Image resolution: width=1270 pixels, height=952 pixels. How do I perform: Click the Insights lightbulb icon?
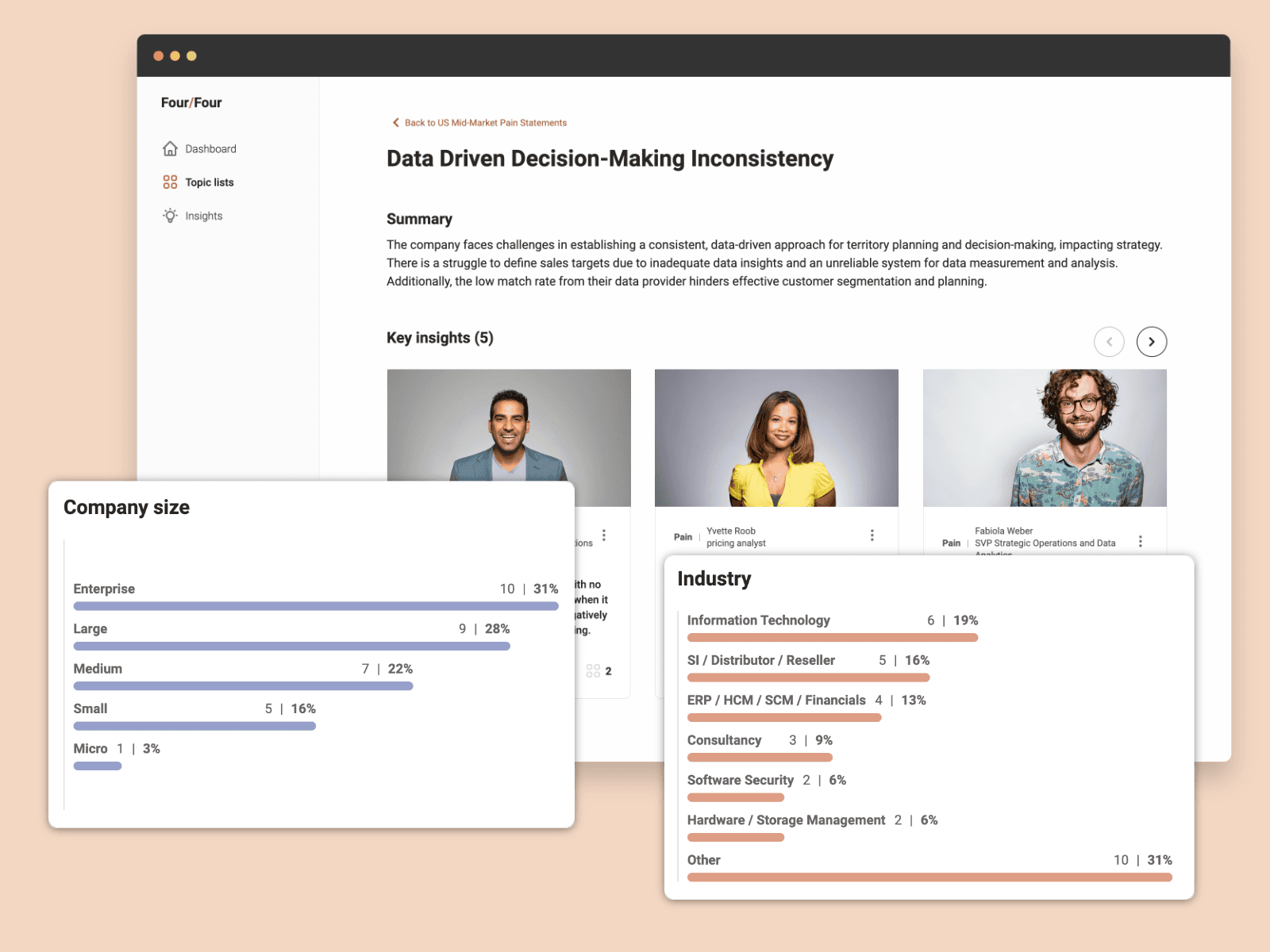170,216
